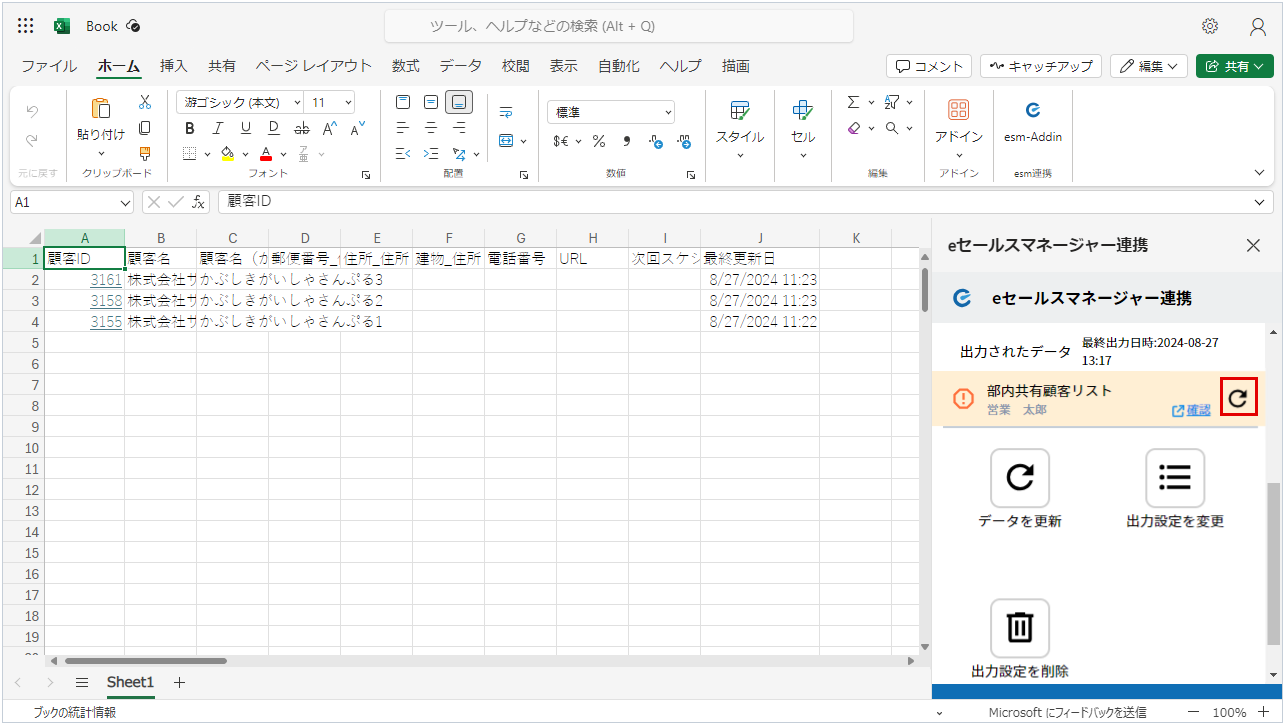Increase font size with the larger A icon
1284x724 pixels.
coord(329,128)
